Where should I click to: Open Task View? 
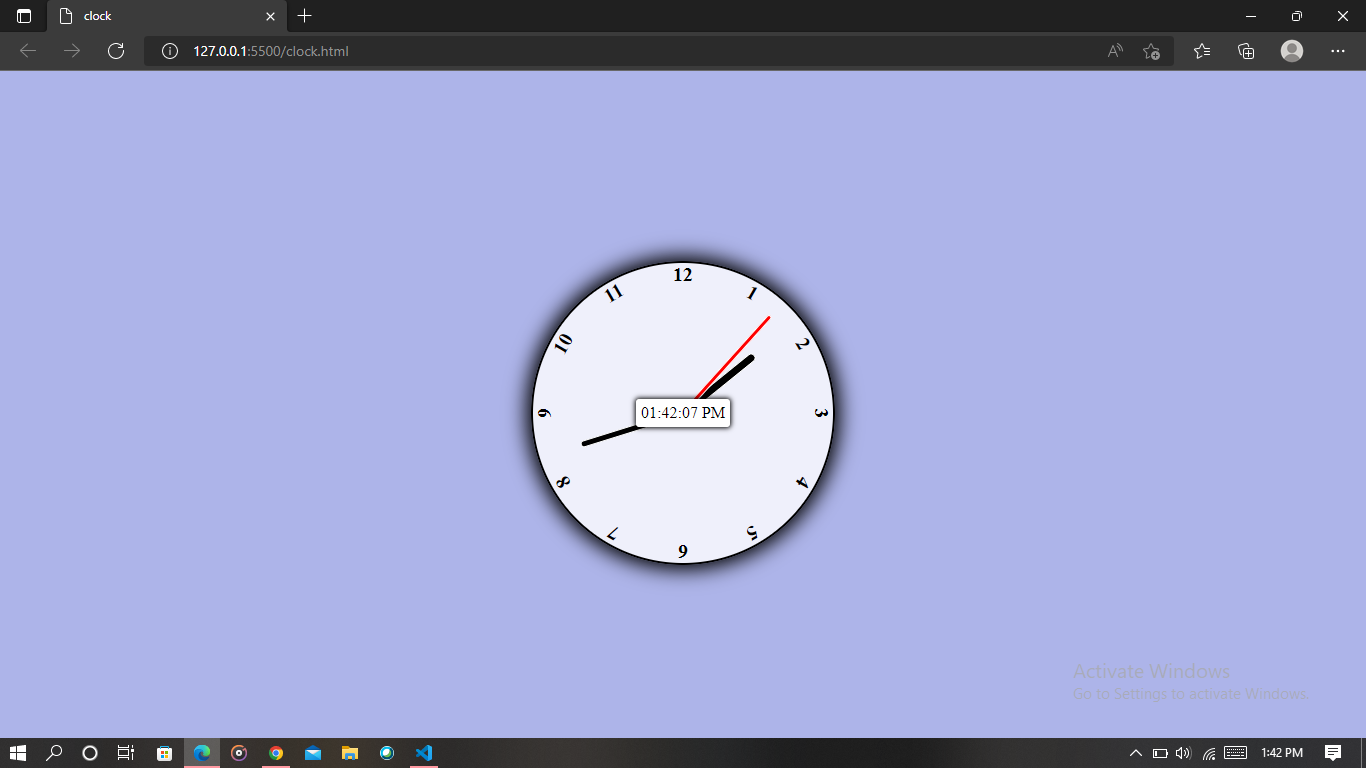(126, 753)
